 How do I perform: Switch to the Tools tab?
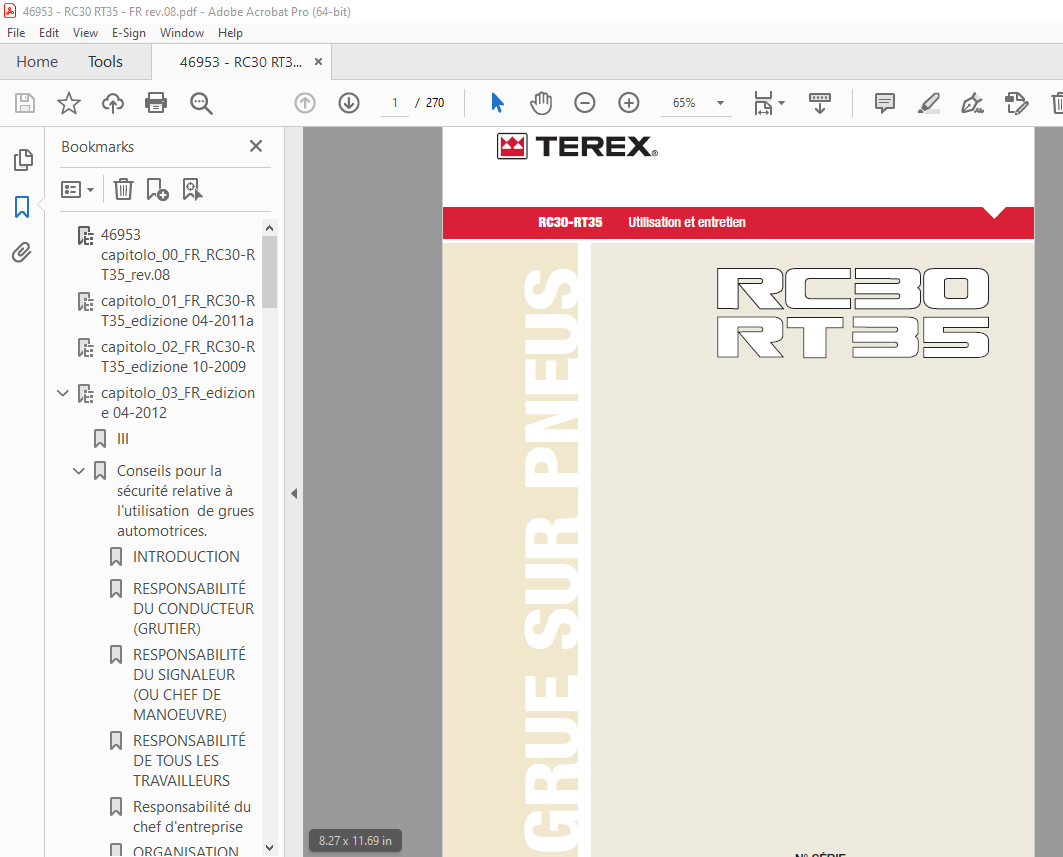105,62
